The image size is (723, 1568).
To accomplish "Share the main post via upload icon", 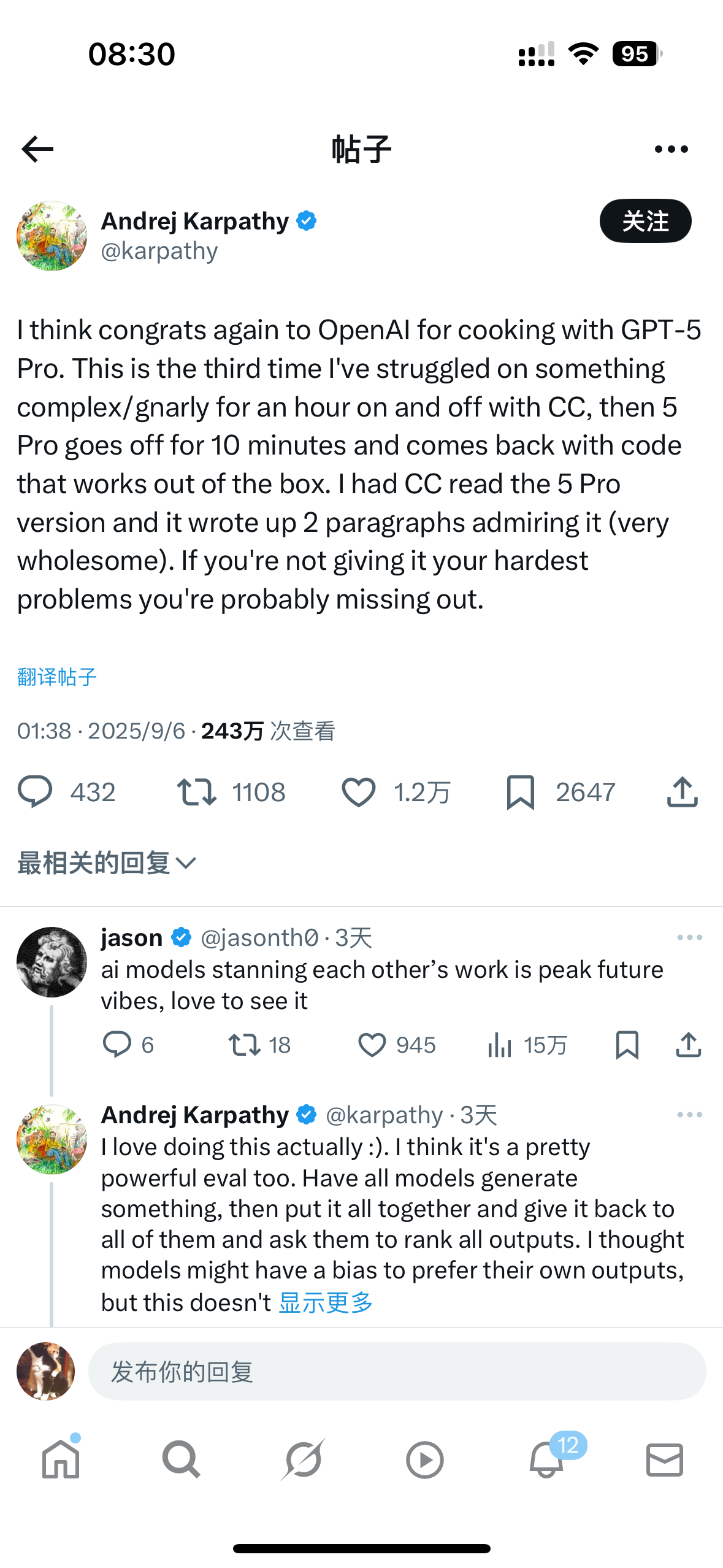I will [x=682, y=792].
